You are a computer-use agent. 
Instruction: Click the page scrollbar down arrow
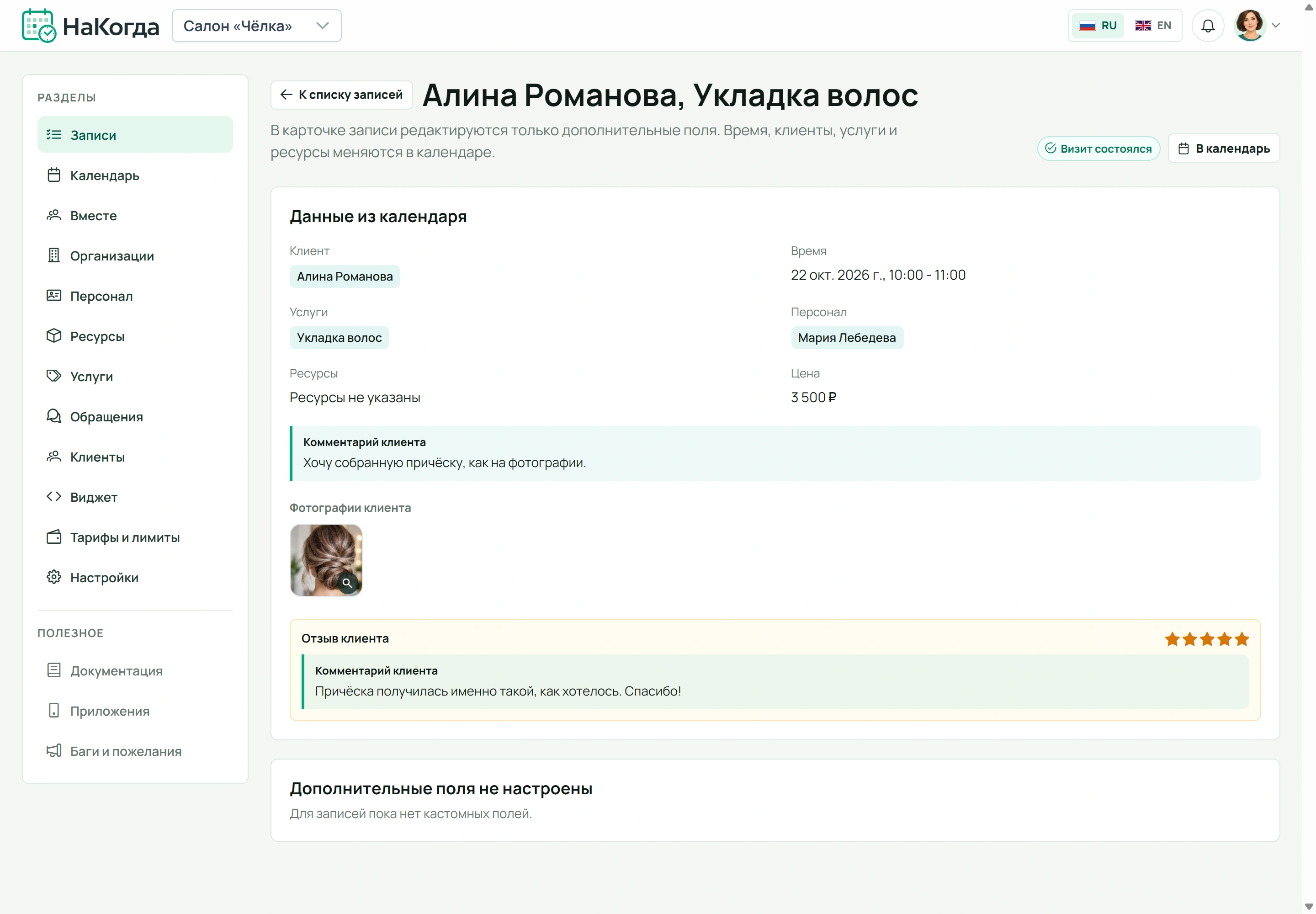coord(1309,907)
